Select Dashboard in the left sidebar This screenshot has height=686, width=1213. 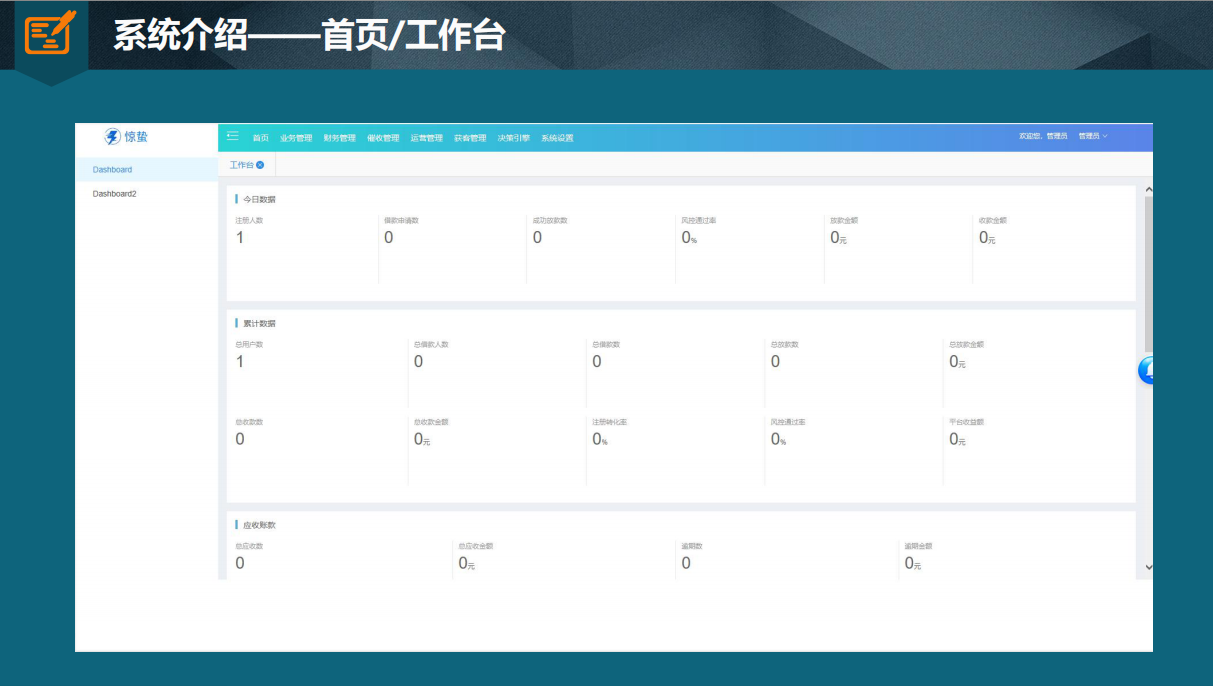click(x=112, y=170)
